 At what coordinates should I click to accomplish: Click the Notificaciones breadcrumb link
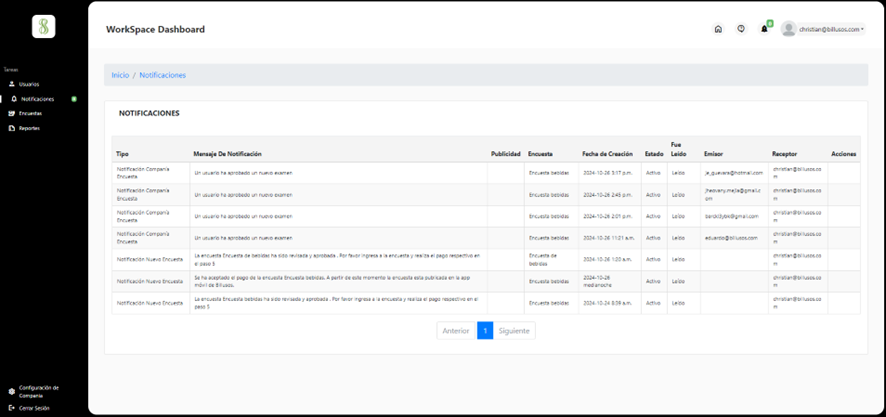pyautogui.click(x=162, y=75)
